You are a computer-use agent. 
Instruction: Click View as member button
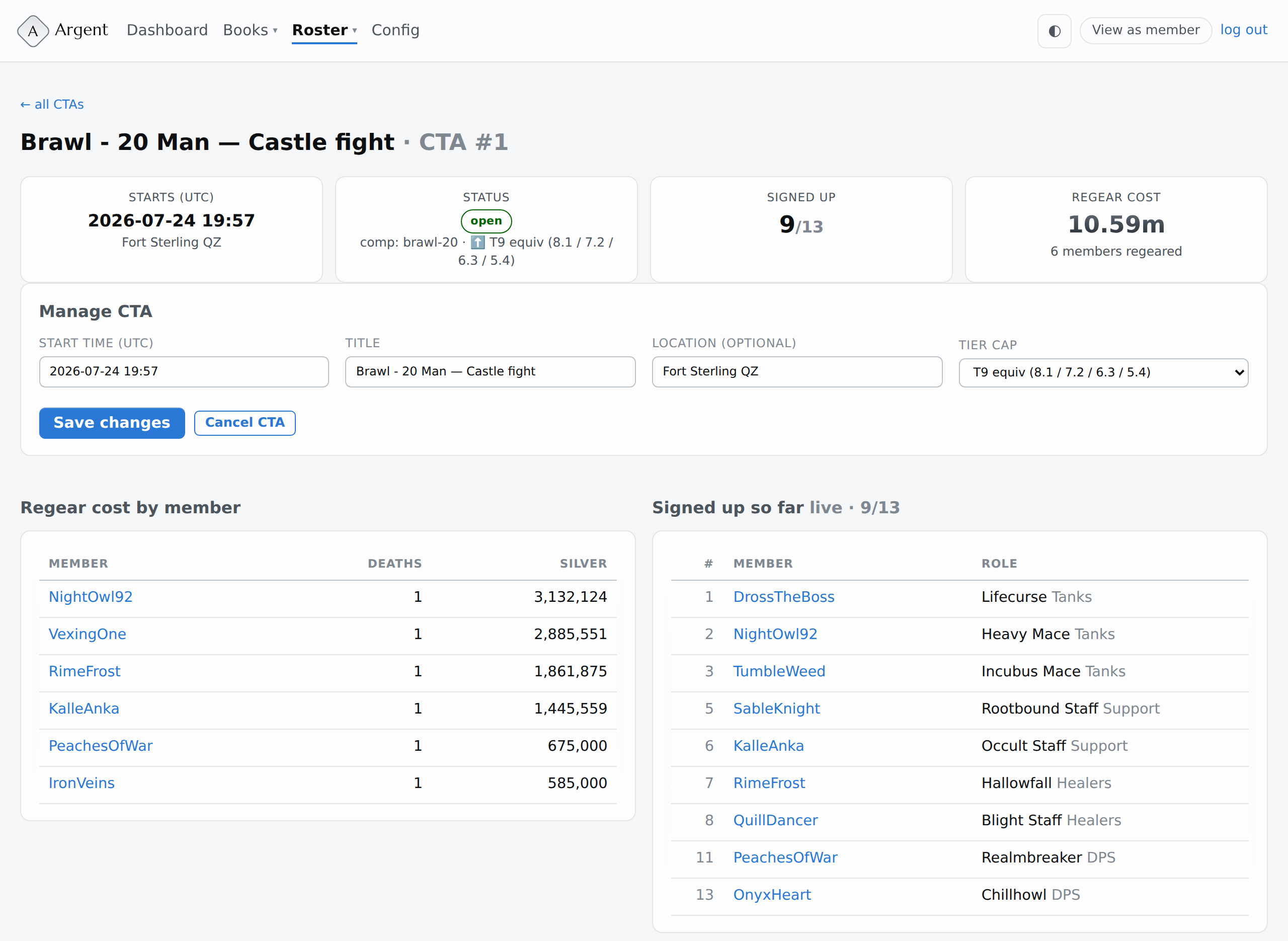click(x=1145, y=30)
